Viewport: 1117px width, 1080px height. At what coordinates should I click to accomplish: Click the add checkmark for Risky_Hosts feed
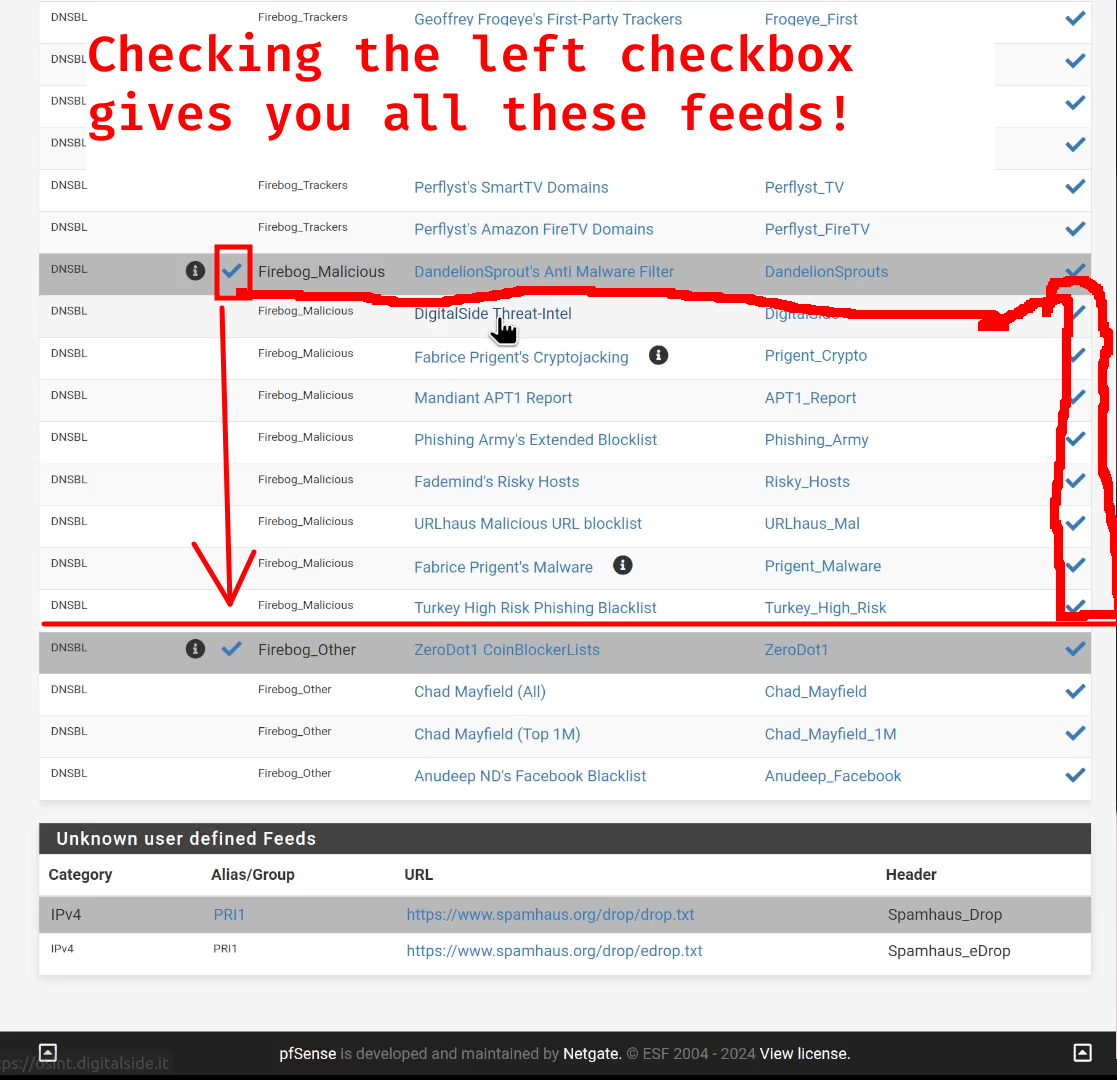tap(1075, 481)
